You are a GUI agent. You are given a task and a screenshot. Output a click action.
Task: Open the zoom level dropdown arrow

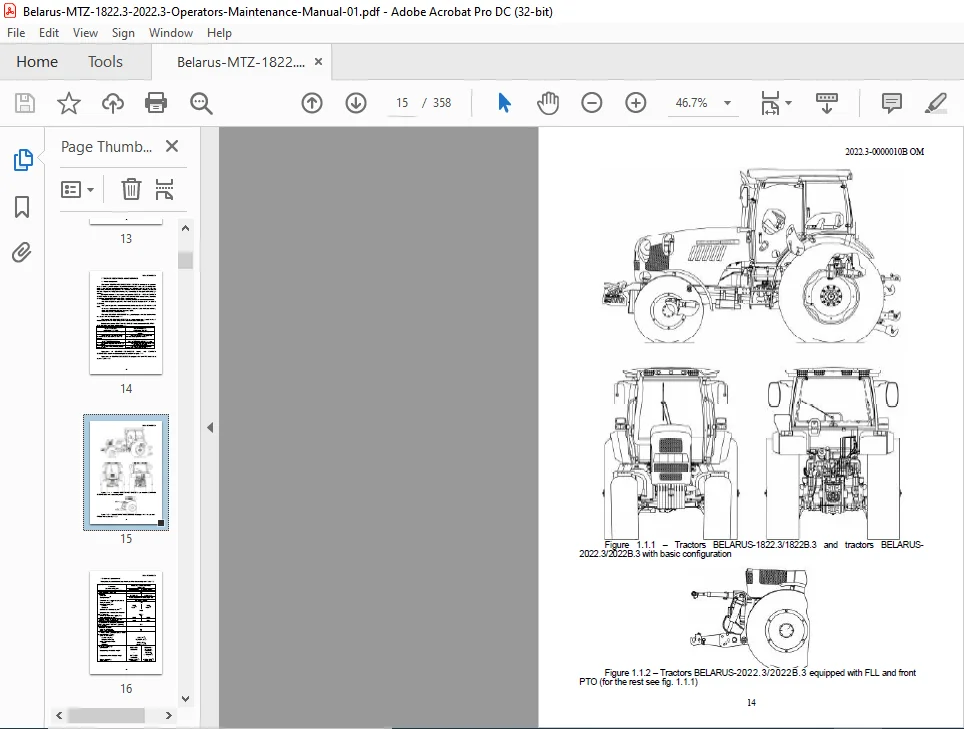(x=727, y=103)
